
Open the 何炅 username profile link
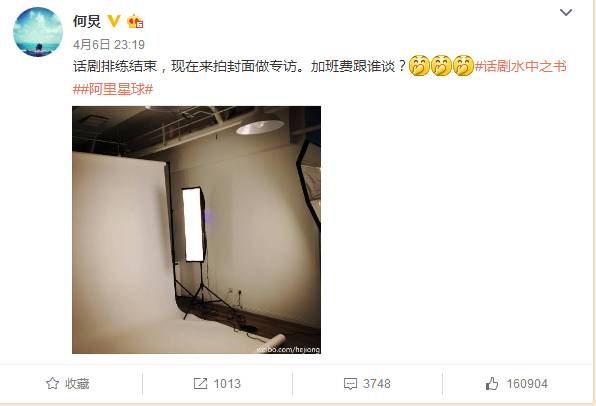(87, 21)
